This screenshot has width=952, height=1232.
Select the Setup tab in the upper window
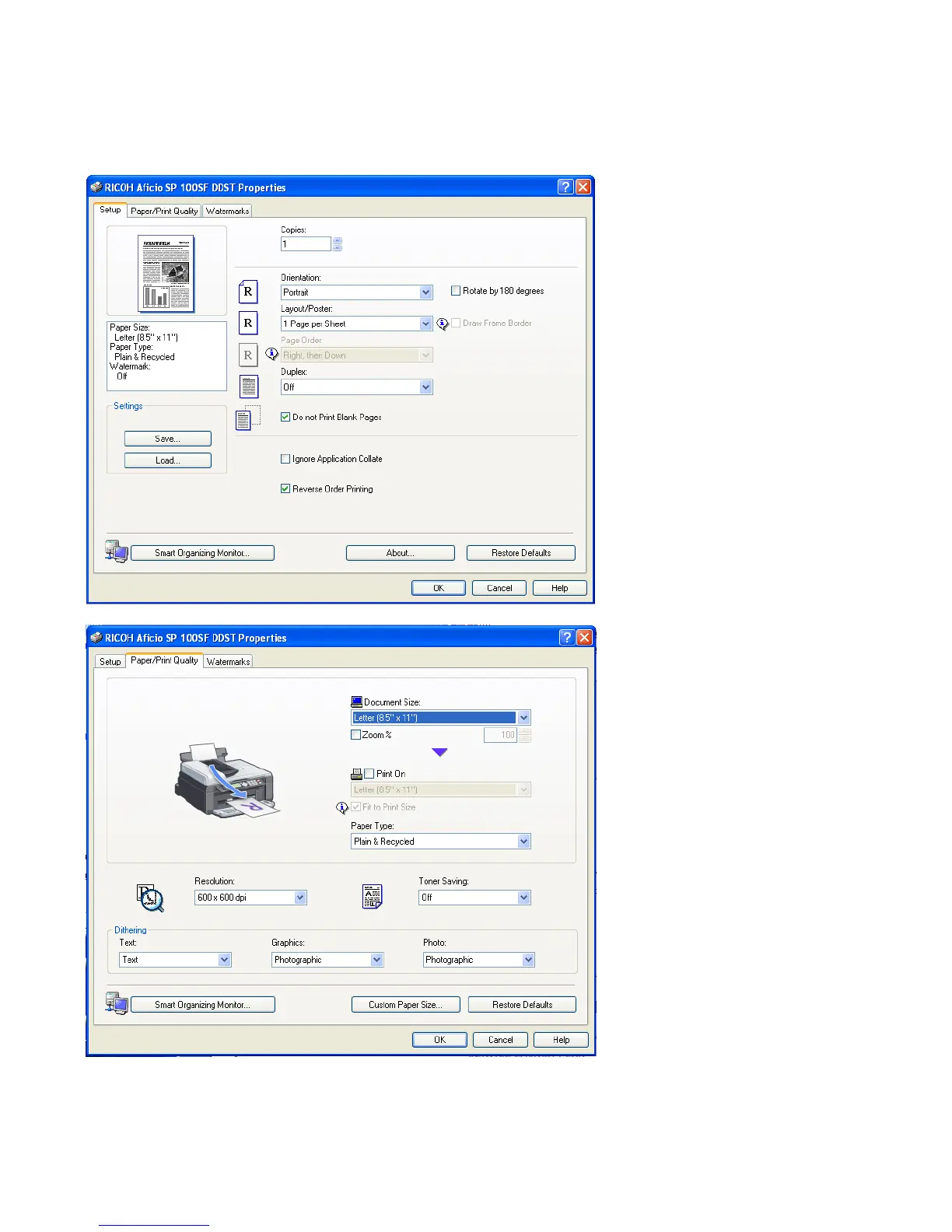[x=110, y=210]
